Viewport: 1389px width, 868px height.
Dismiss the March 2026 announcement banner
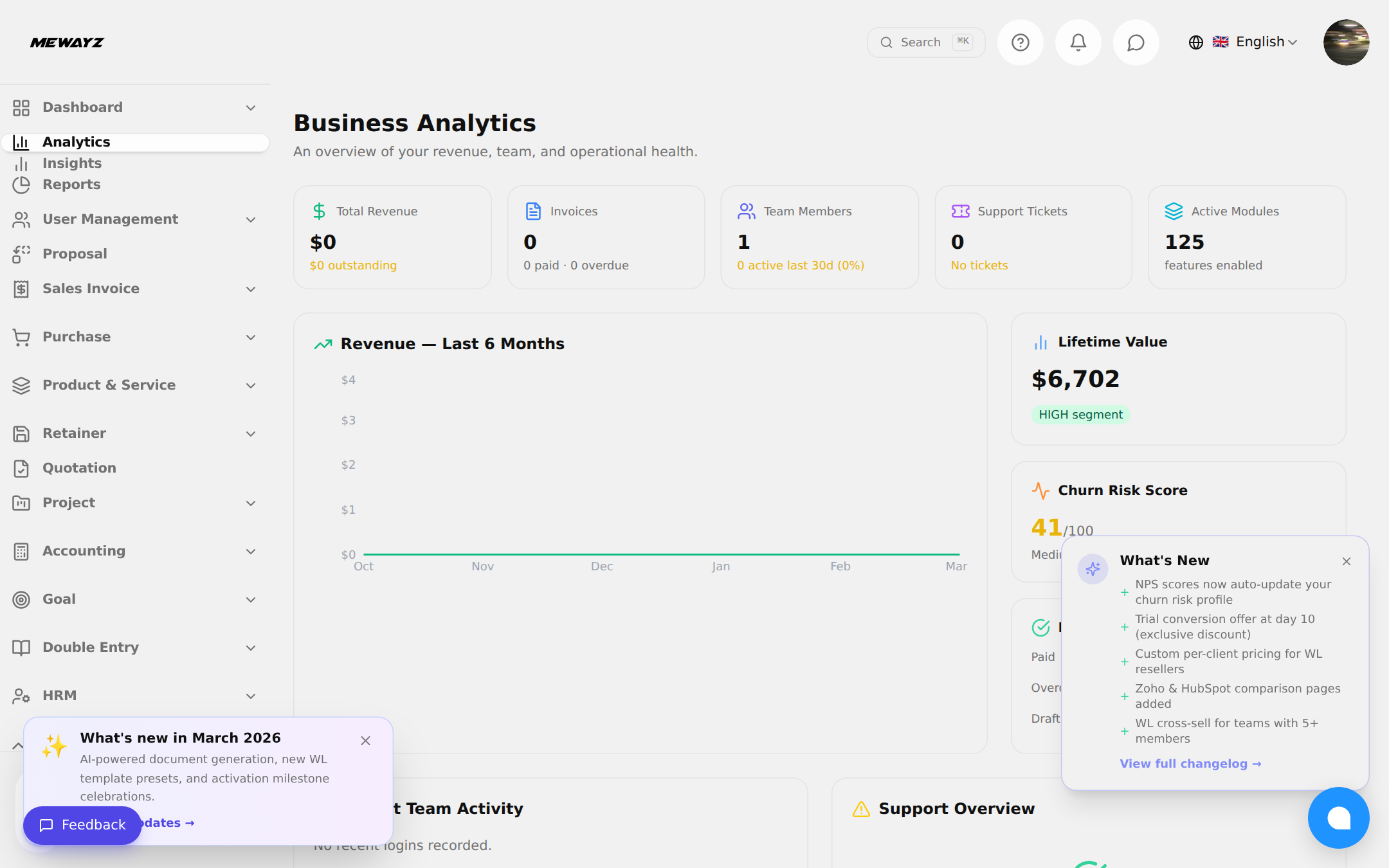tap(365, 741)
